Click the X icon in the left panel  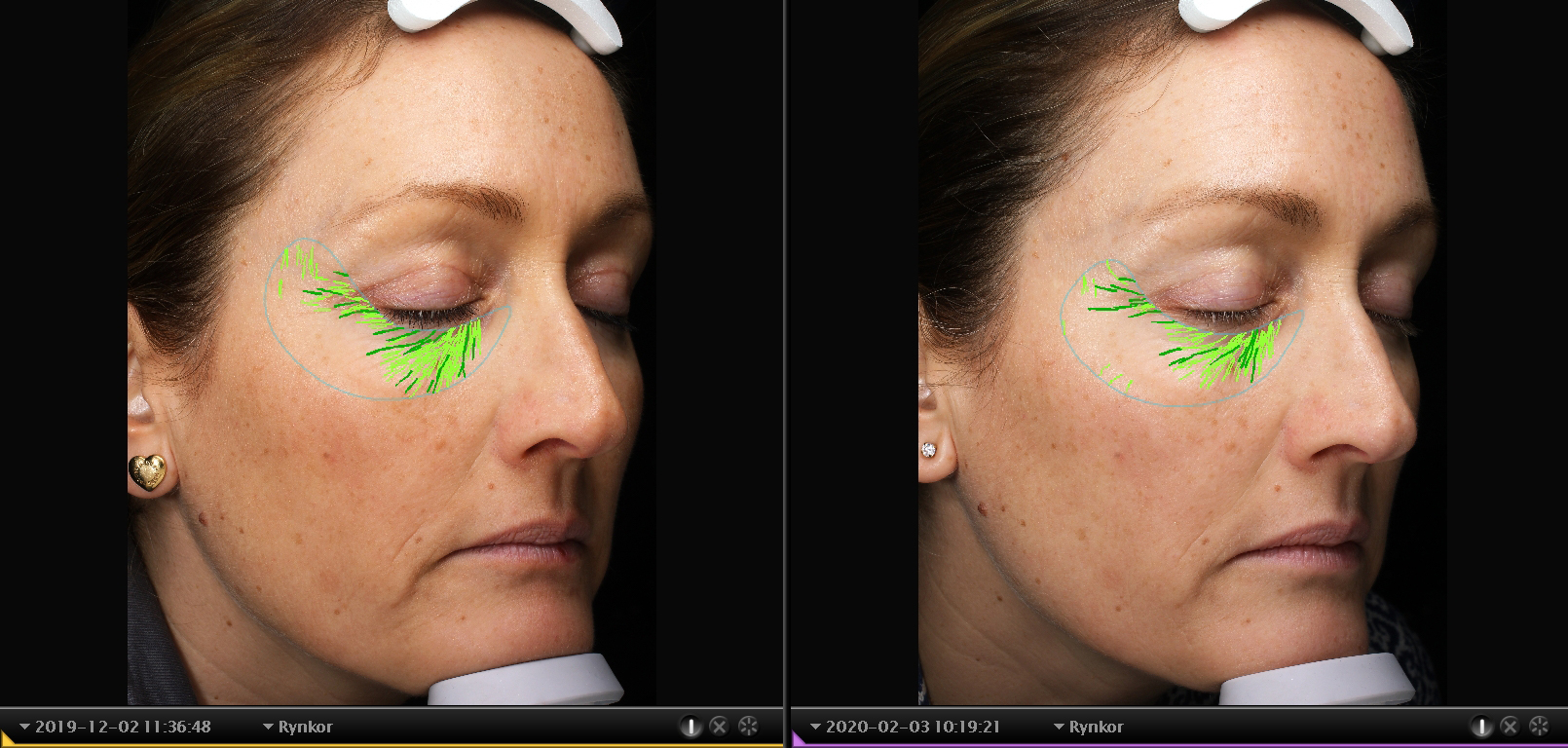click(x=719, y=726)
